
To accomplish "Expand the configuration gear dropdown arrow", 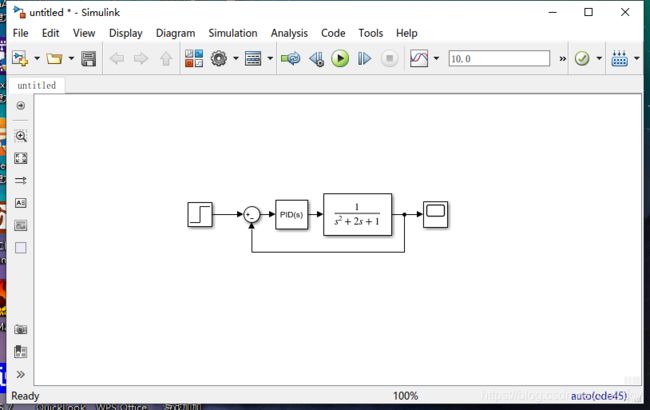I will point(235,58).
